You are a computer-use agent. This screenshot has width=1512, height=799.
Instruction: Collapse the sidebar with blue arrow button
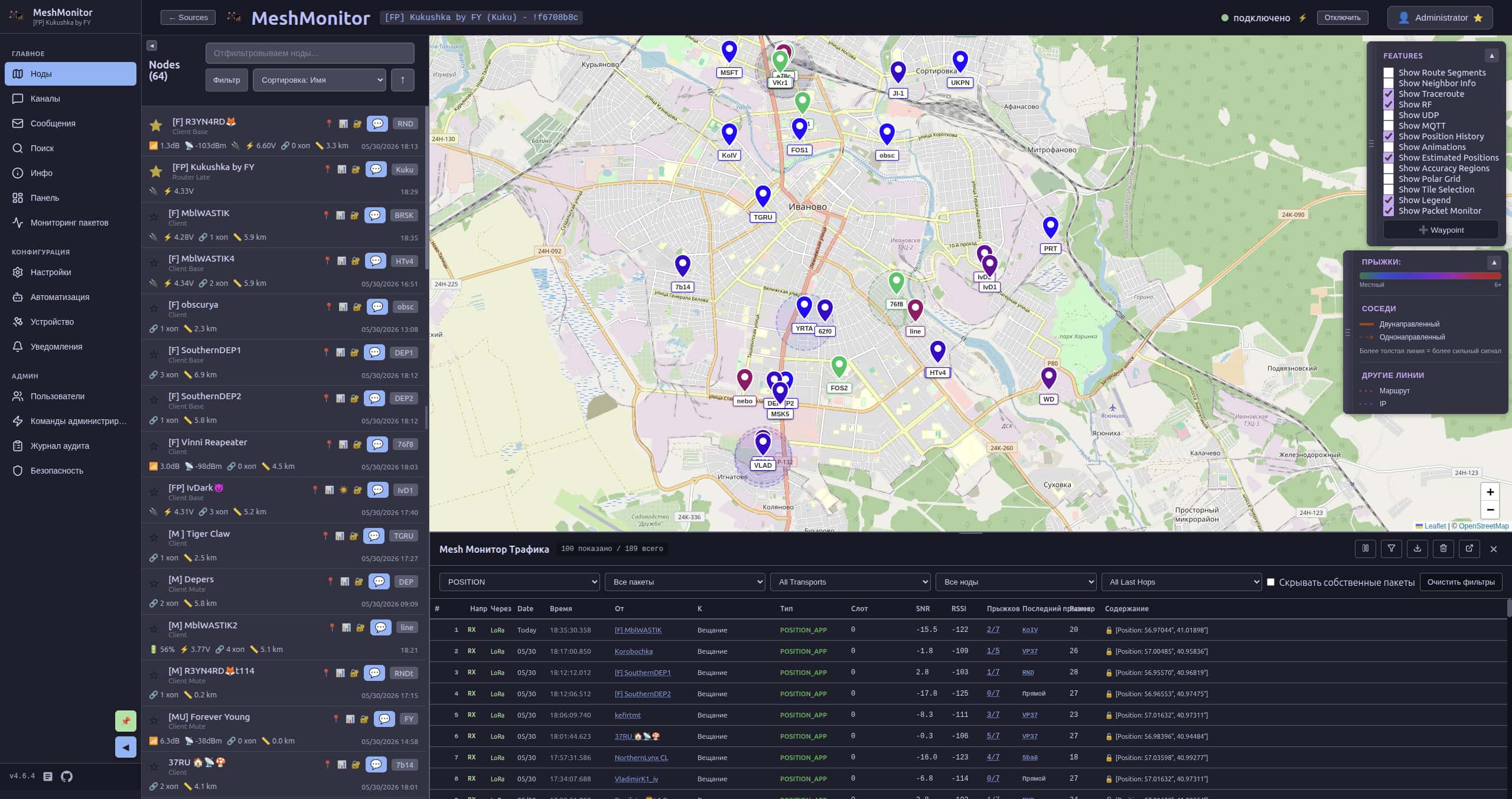coord(126,747)
